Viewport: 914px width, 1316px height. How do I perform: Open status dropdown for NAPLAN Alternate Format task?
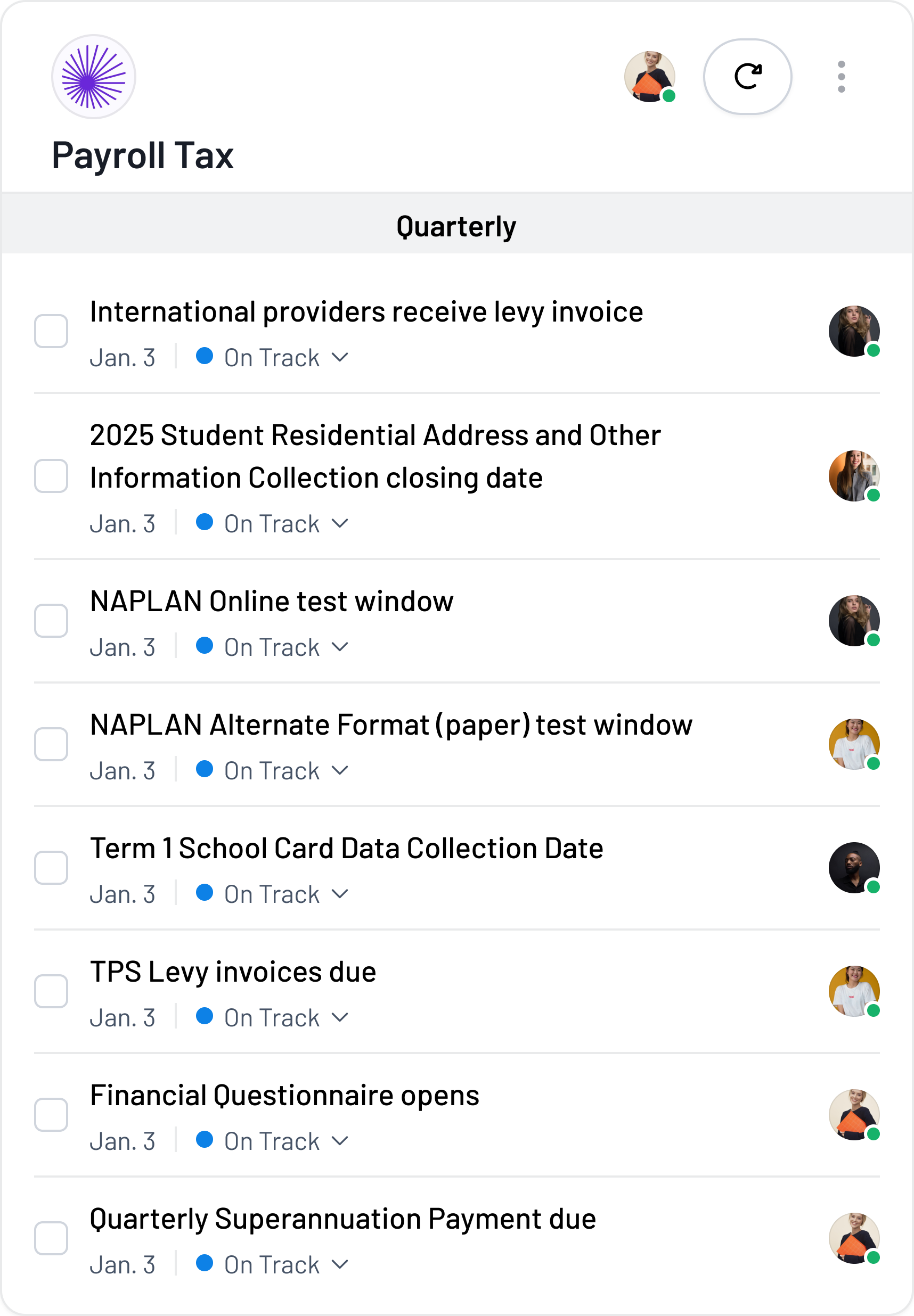point(273,771)
